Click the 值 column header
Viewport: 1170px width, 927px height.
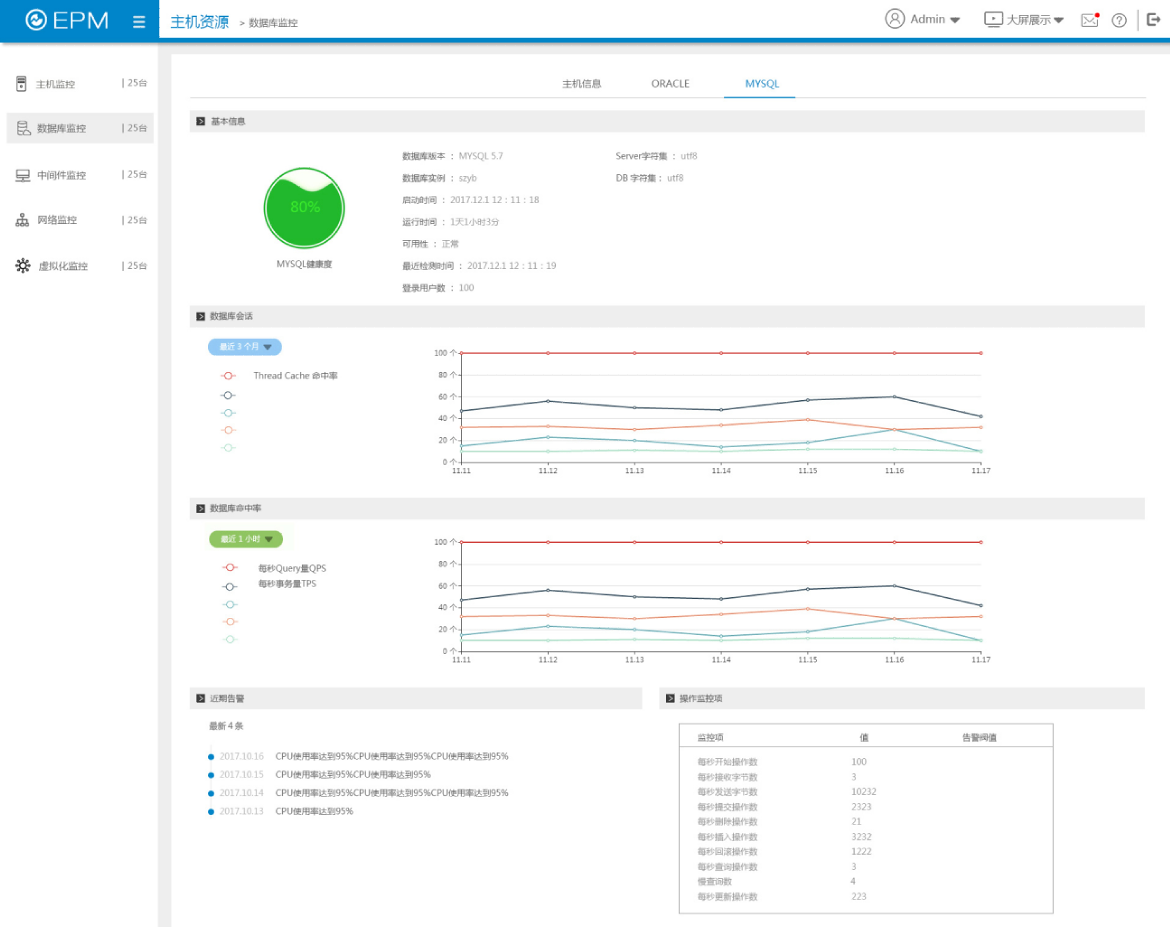click(864, 737)
